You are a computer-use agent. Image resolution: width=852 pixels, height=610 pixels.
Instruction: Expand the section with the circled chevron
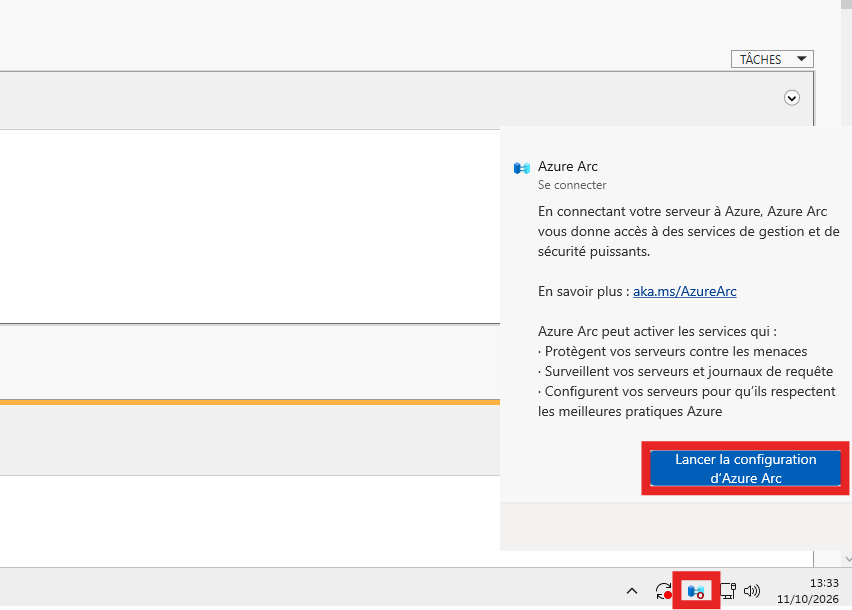point(792,98)
